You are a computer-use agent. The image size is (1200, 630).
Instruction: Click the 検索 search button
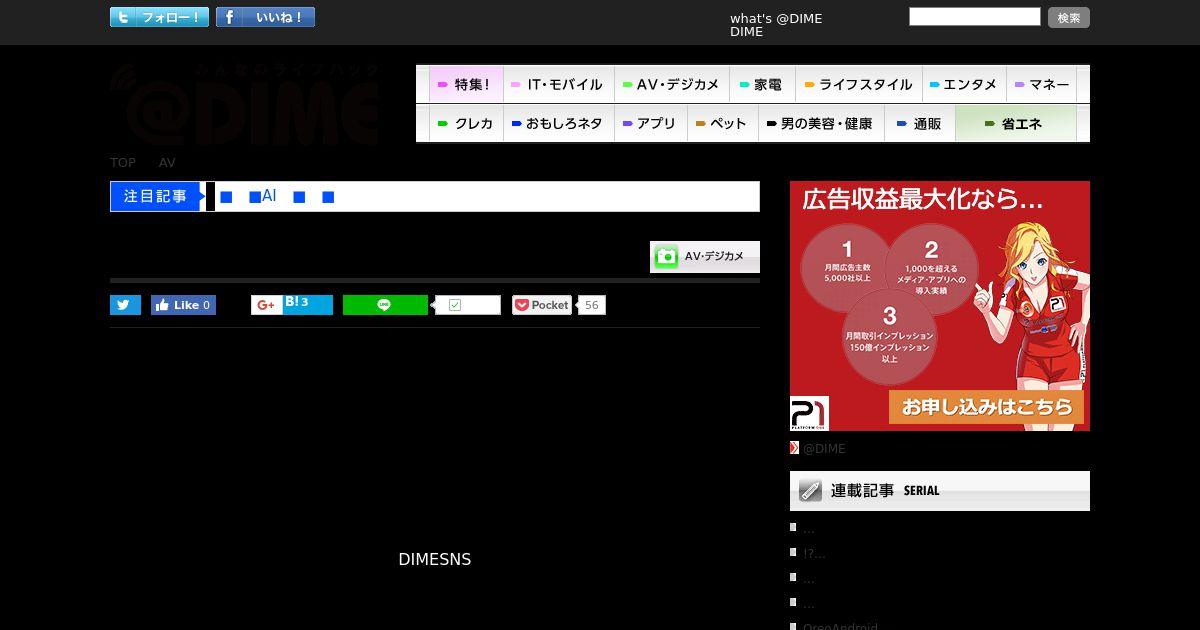tap(1069, 17)
